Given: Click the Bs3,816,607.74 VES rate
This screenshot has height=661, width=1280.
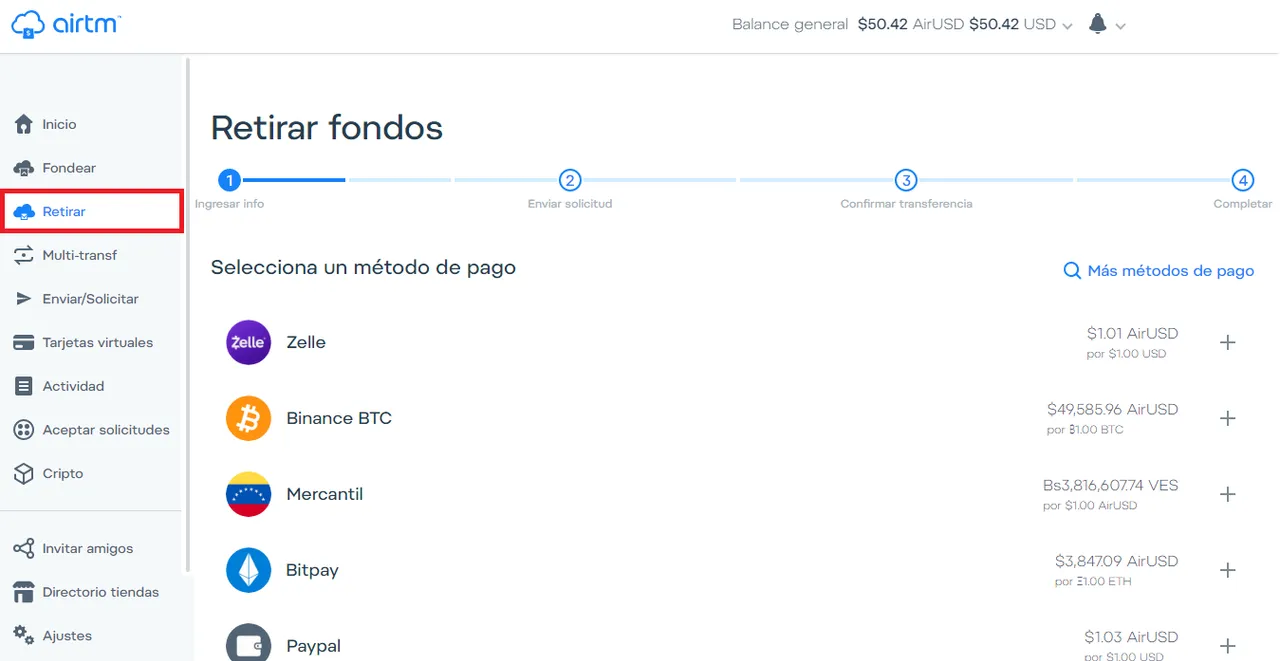Looking at the screenshot, I should tap(1110, 485).
